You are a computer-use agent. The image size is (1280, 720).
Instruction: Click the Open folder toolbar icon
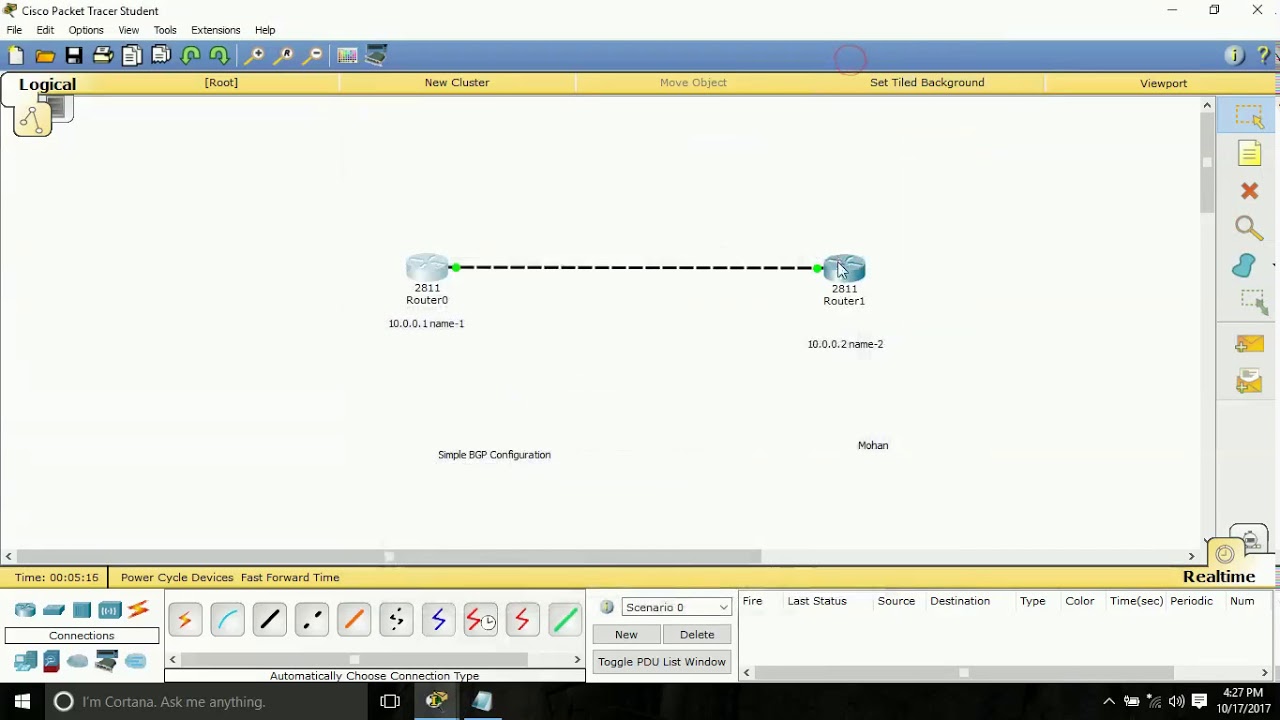[x=45, y=56]
